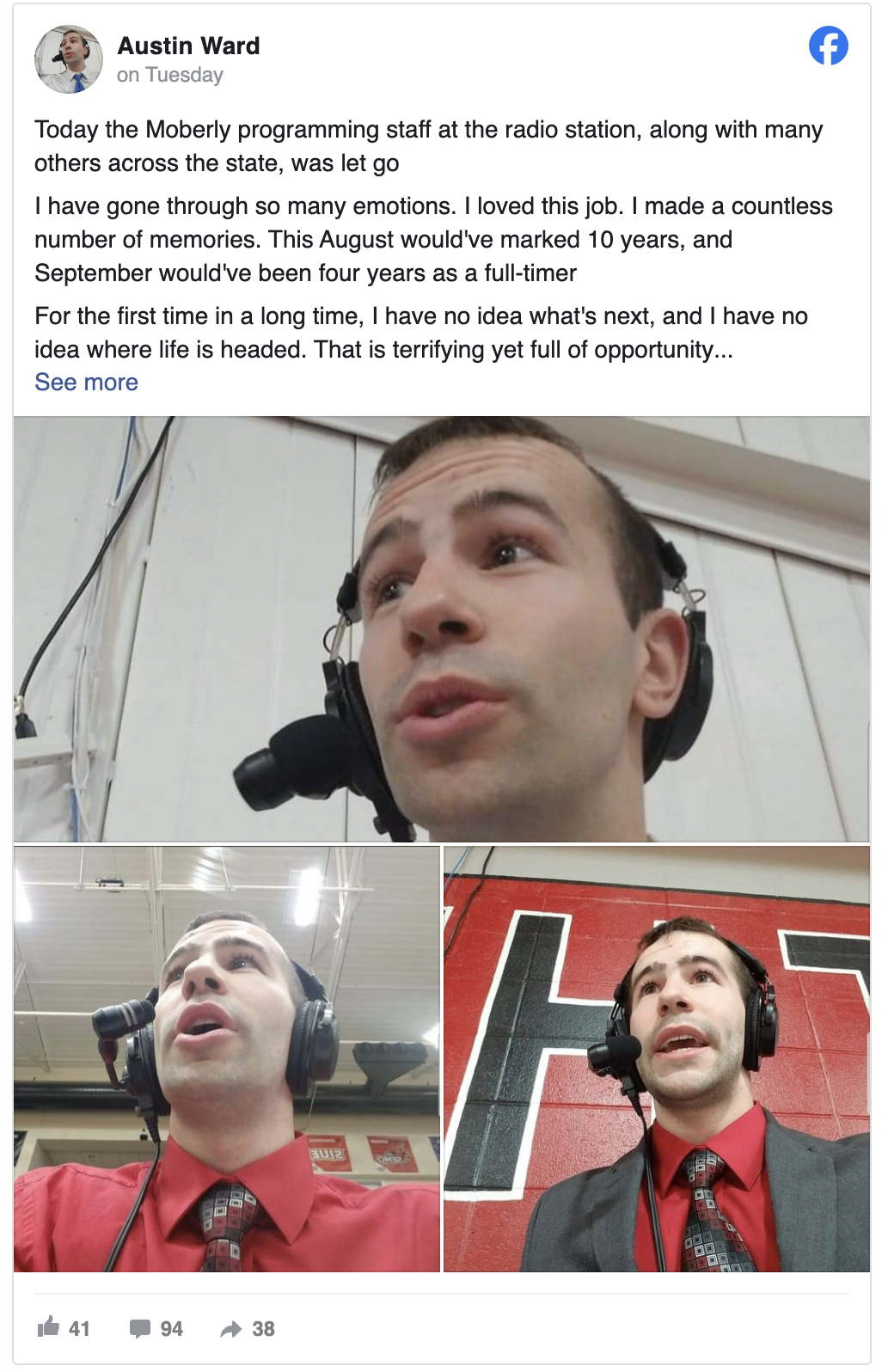Expand post text with See more

[x=86, y=382]
